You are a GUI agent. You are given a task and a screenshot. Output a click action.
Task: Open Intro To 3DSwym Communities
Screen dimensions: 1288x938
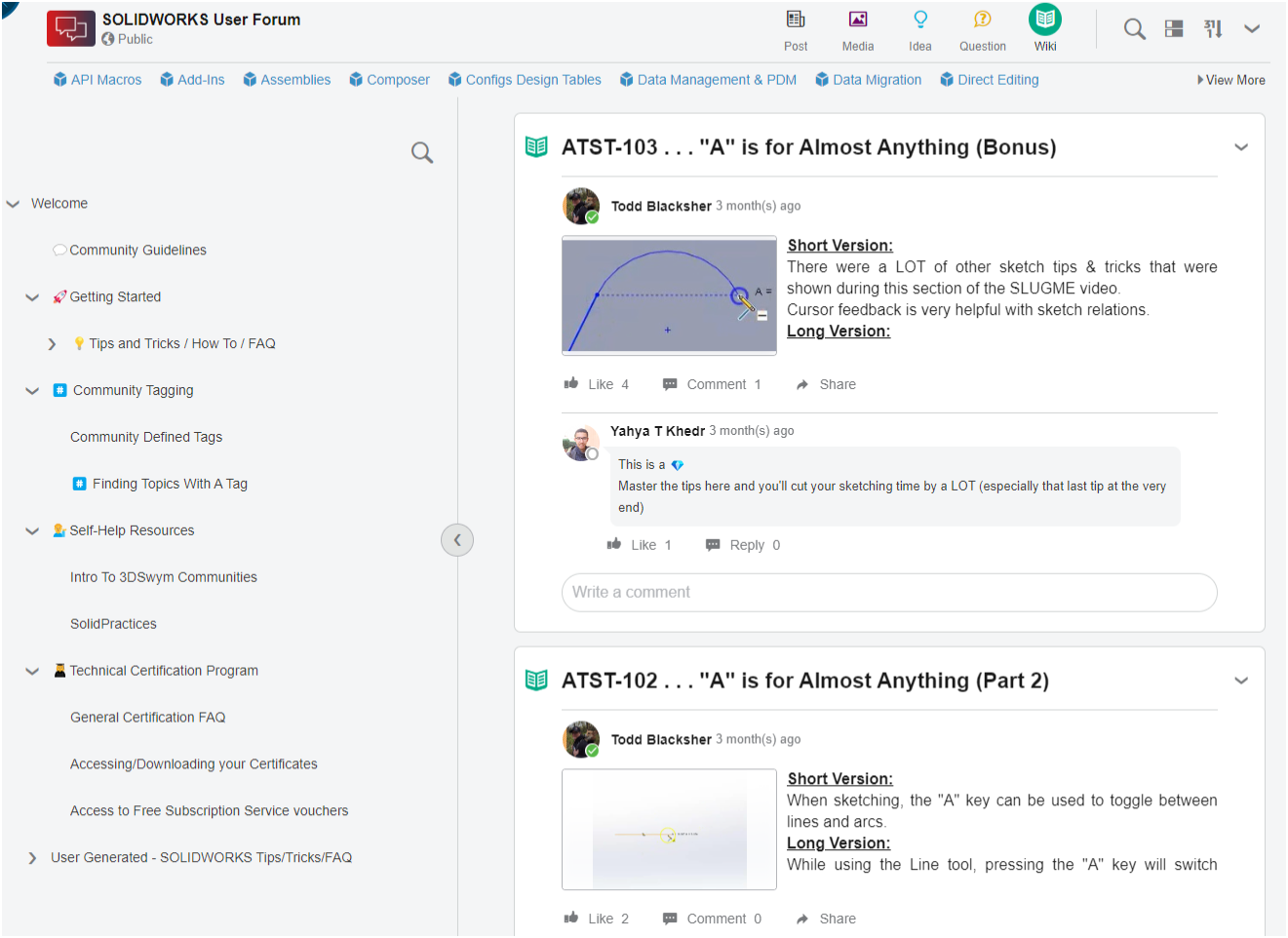[x=164, y=578]
